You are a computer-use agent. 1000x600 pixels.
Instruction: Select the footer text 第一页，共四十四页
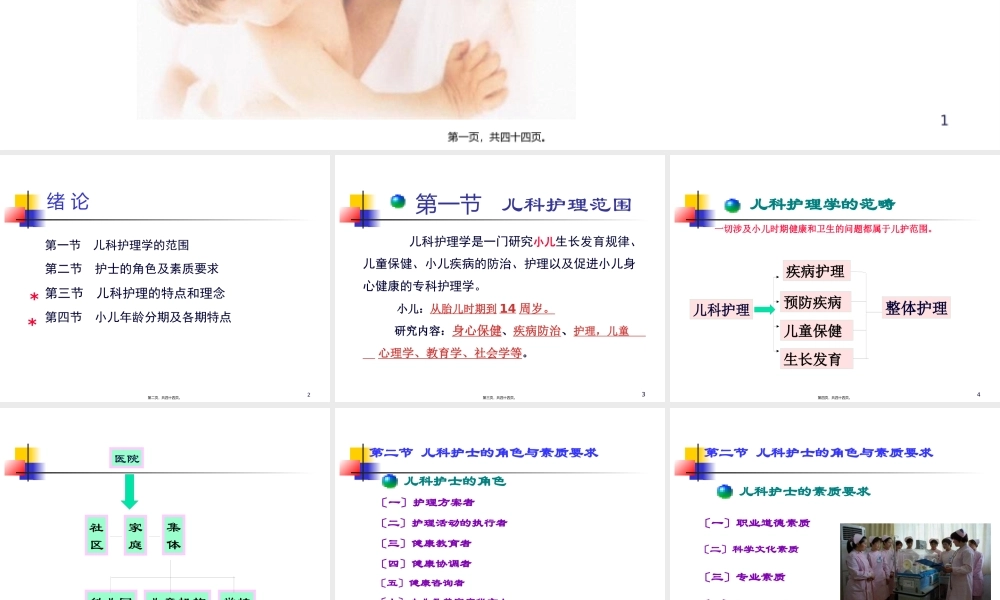coord(496,137)
